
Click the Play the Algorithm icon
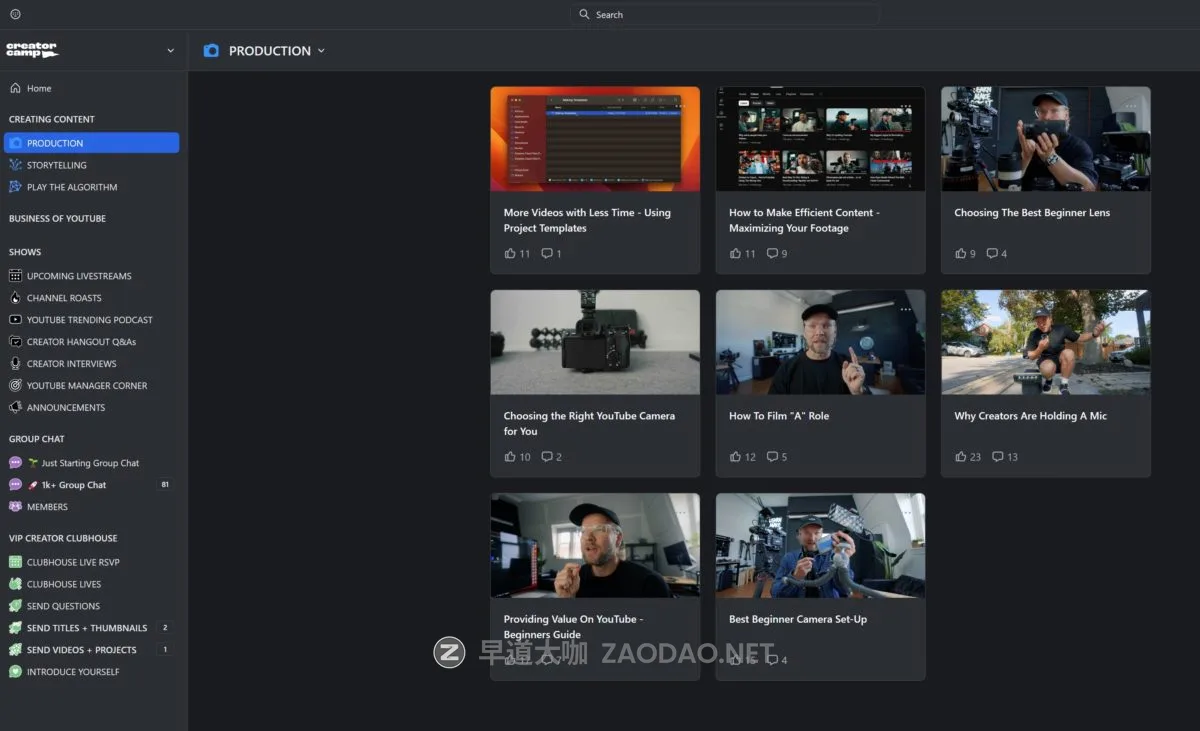tap(15, 187)
